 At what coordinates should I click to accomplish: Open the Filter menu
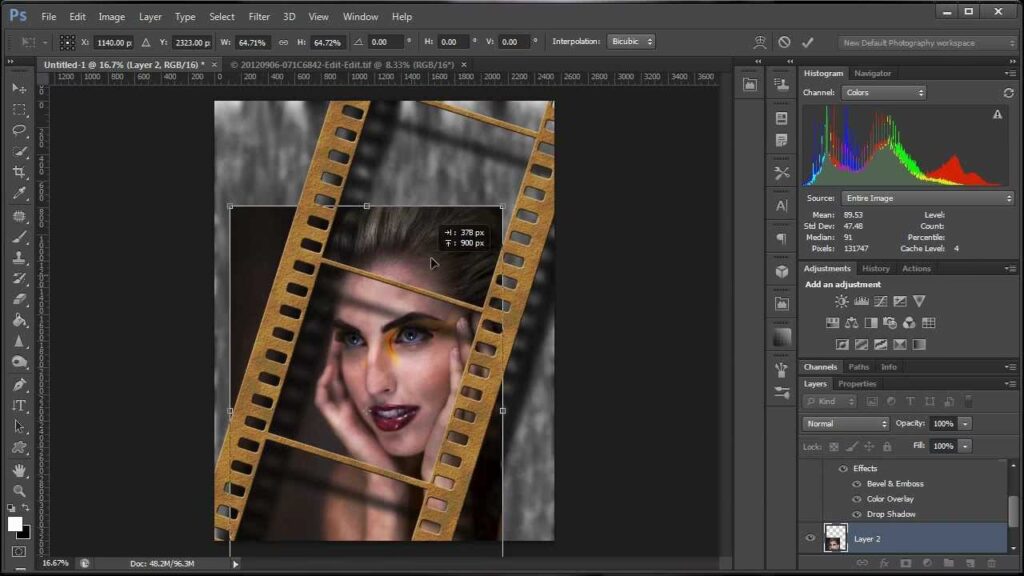[x=259, y=17]
